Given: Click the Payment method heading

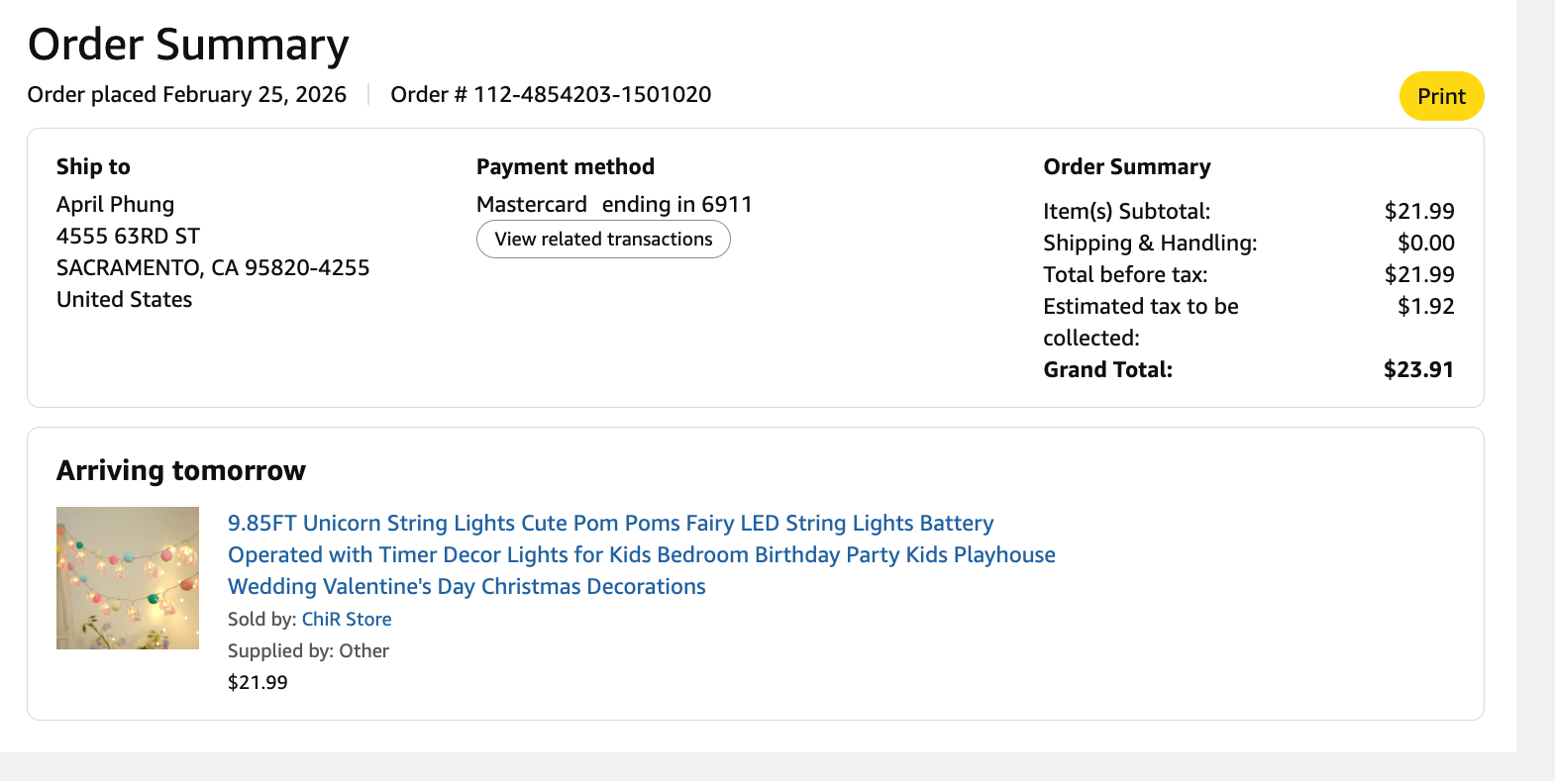Looking at the screenshot, I should tap(565, 166).
